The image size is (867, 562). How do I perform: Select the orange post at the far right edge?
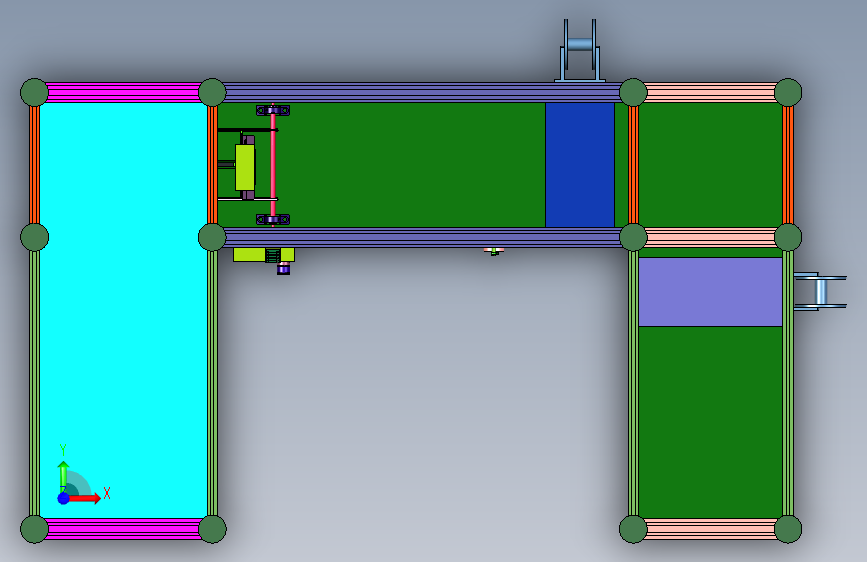(x=788, y=165)
